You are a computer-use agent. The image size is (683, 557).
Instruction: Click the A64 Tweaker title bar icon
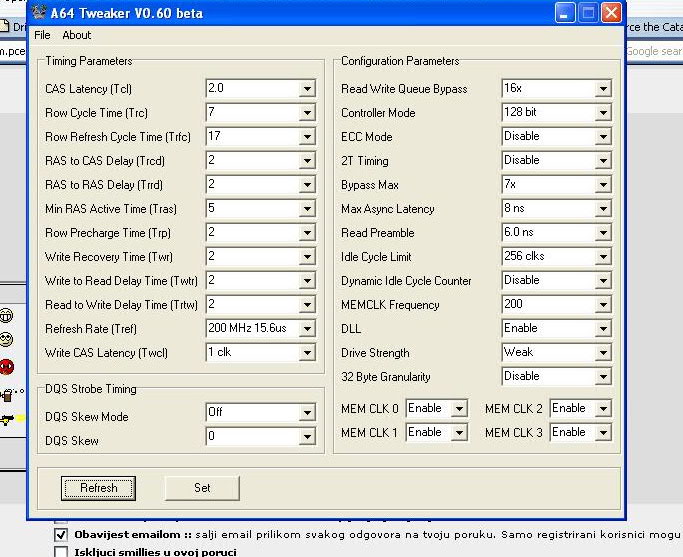(38, 13)
